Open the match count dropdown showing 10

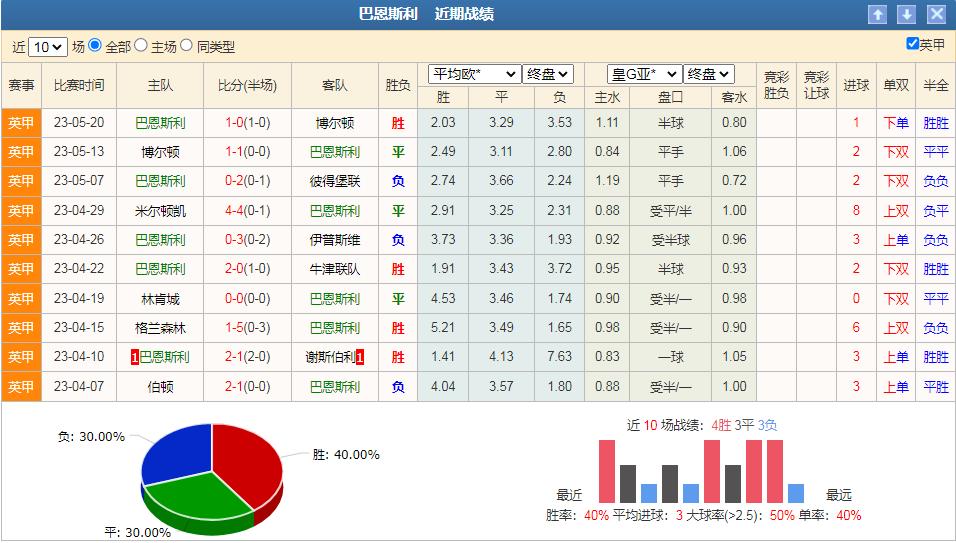click(48, 47)
